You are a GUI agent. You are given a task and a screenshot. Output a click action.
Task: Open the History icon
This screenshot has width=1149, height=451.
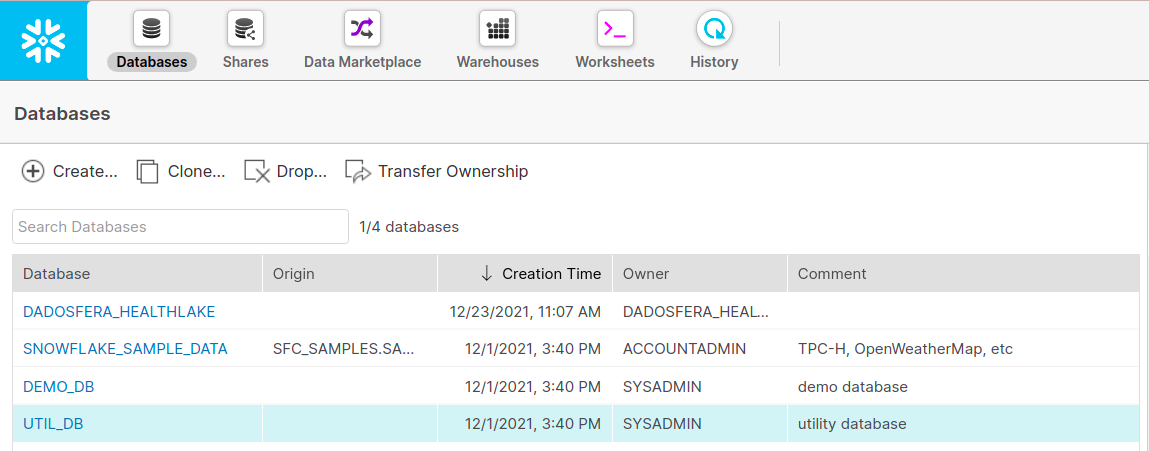pos(714,29)
